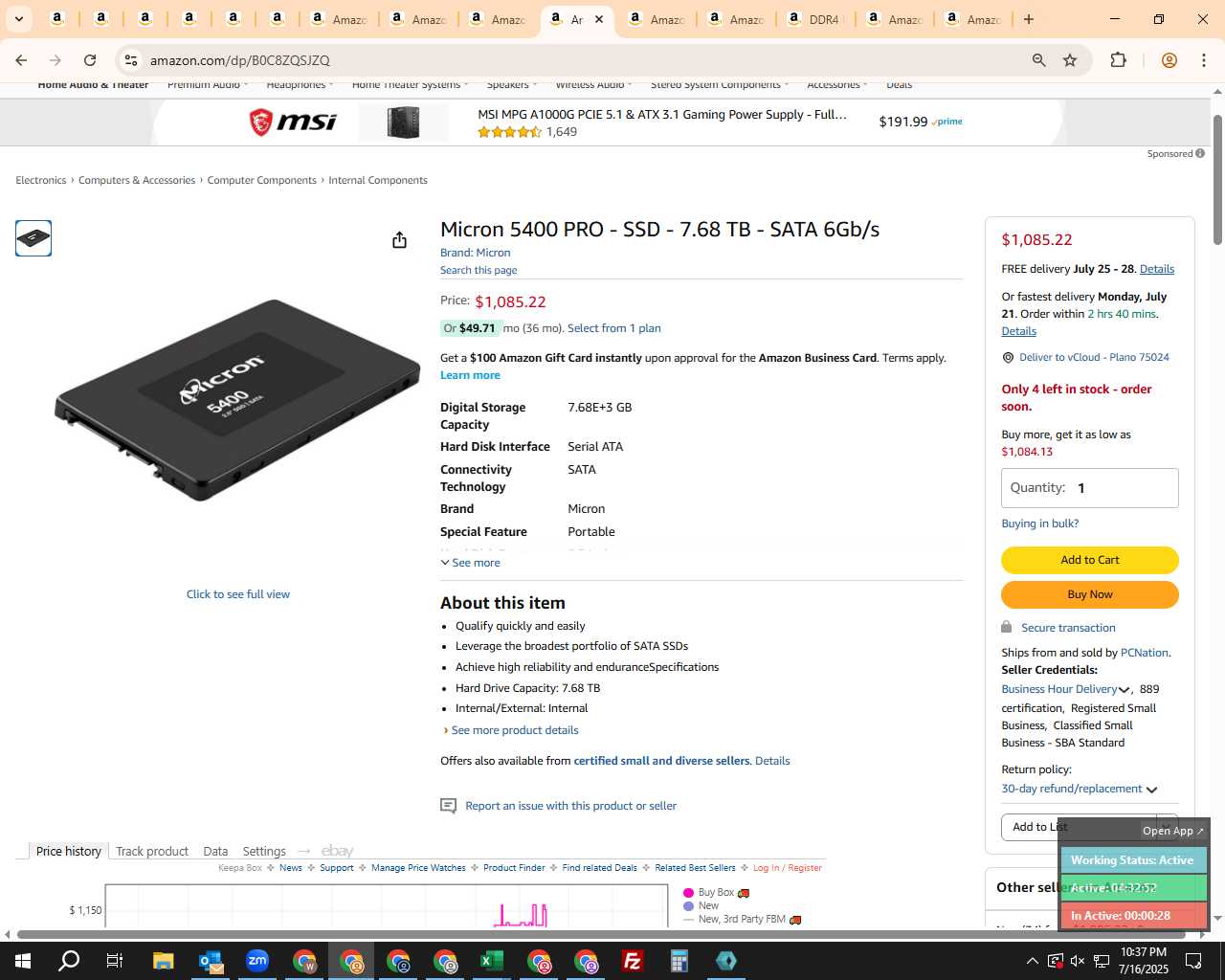Open the Windows notification center
The height and width of the screenshot is (980, 1225).
[x=1193, y=961]
